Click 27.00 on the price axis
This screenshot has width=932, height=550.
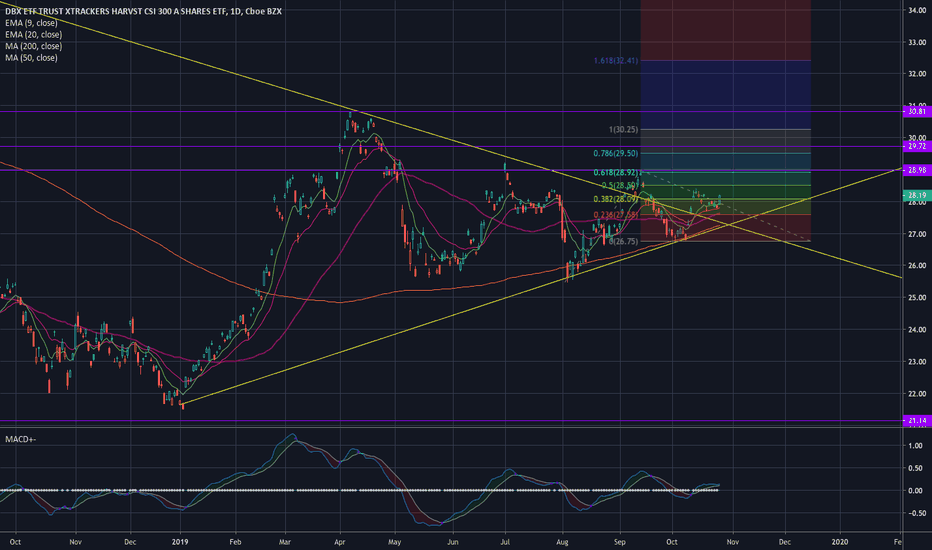(917, 234)
